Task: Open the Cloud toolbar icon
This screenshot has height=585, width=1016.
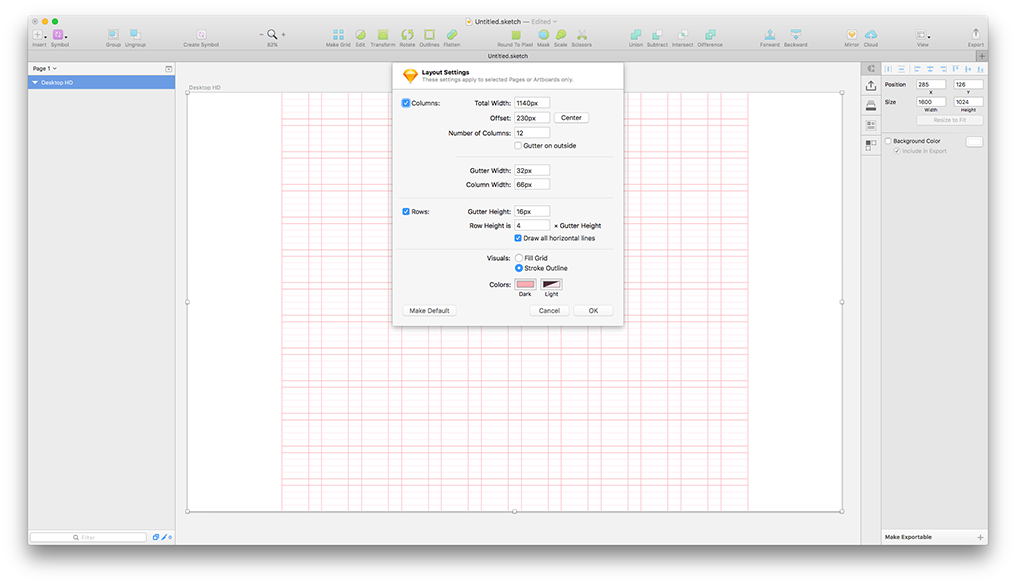Action: point(871,34)
